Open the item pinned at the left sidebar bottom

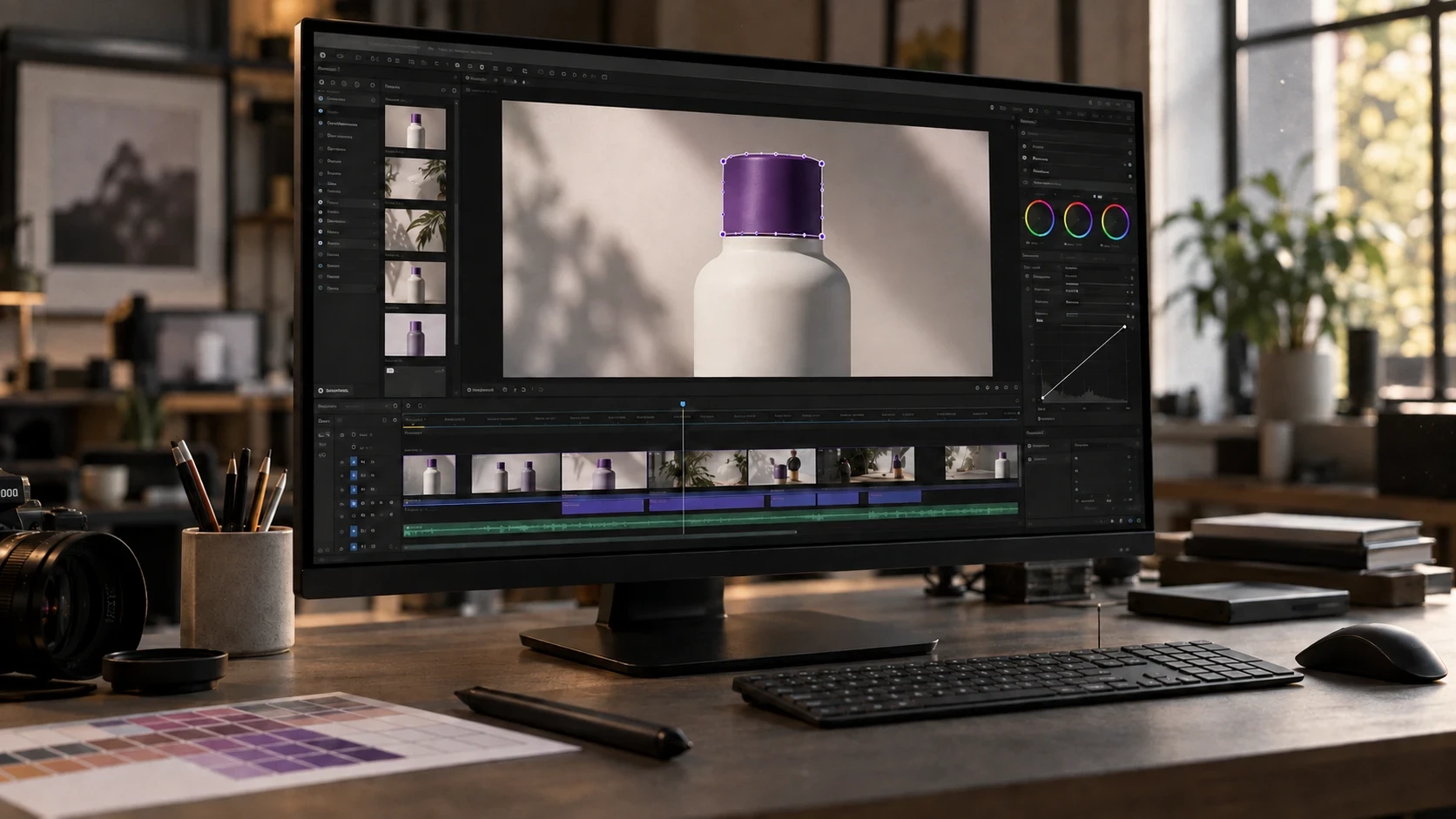(334, 391)
